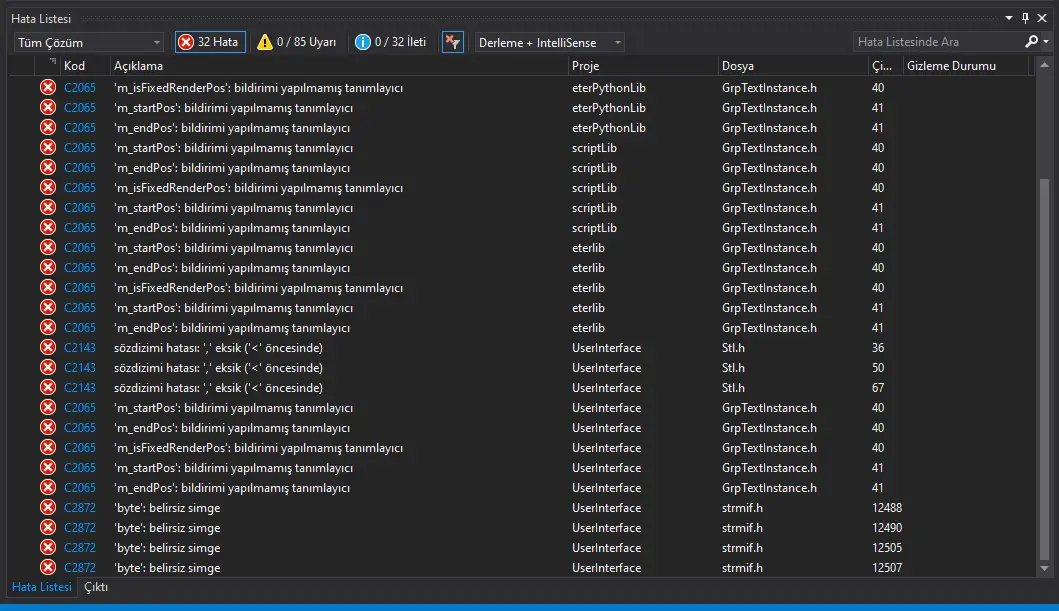The height and width of the screenshot is (611, 1059).
Task: Toggle the 32 Hata errors filter
Action: pyautogui.click(x=209, y=42)
